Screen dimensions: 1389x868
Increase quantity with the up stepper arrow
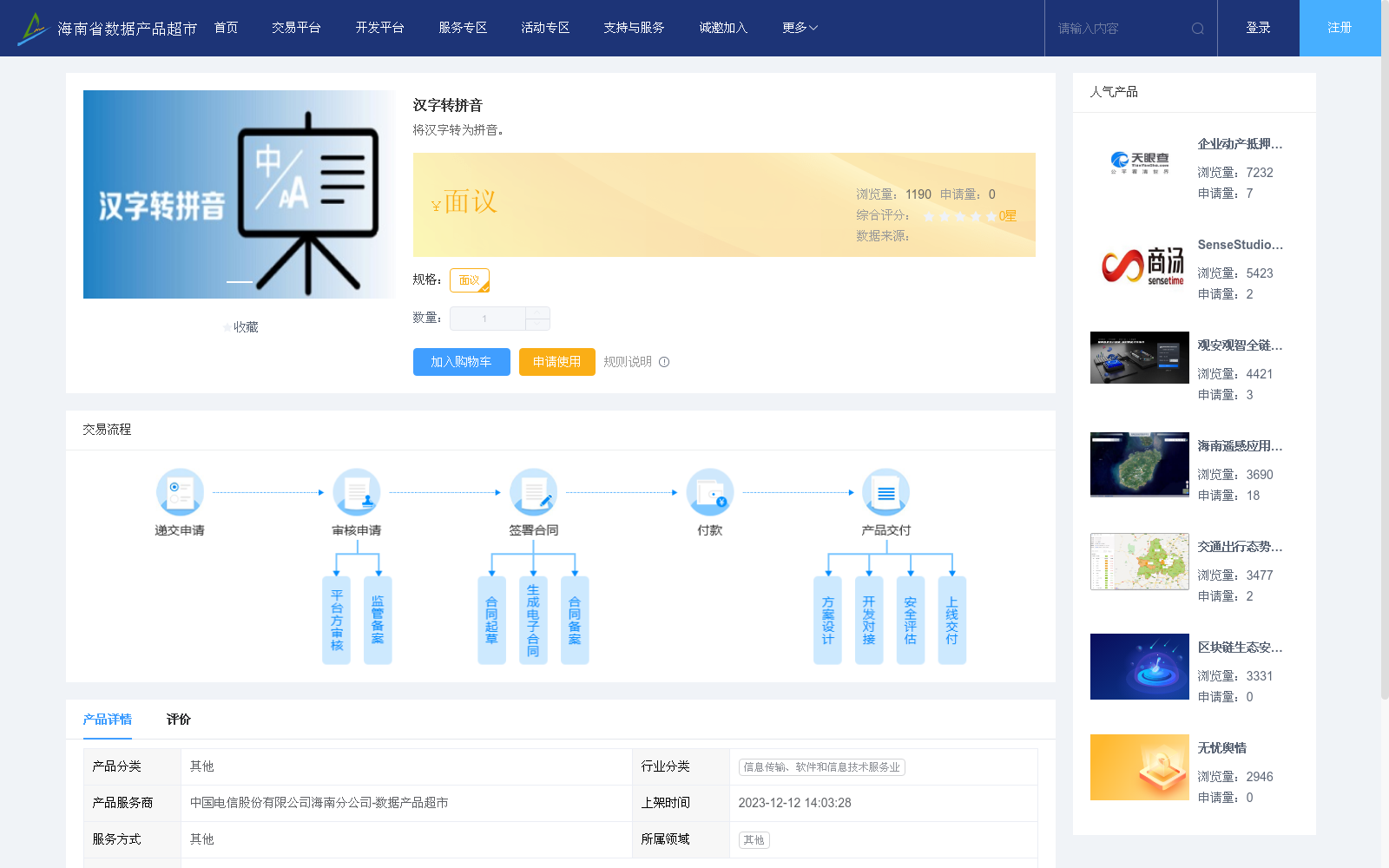click(537, 312)
